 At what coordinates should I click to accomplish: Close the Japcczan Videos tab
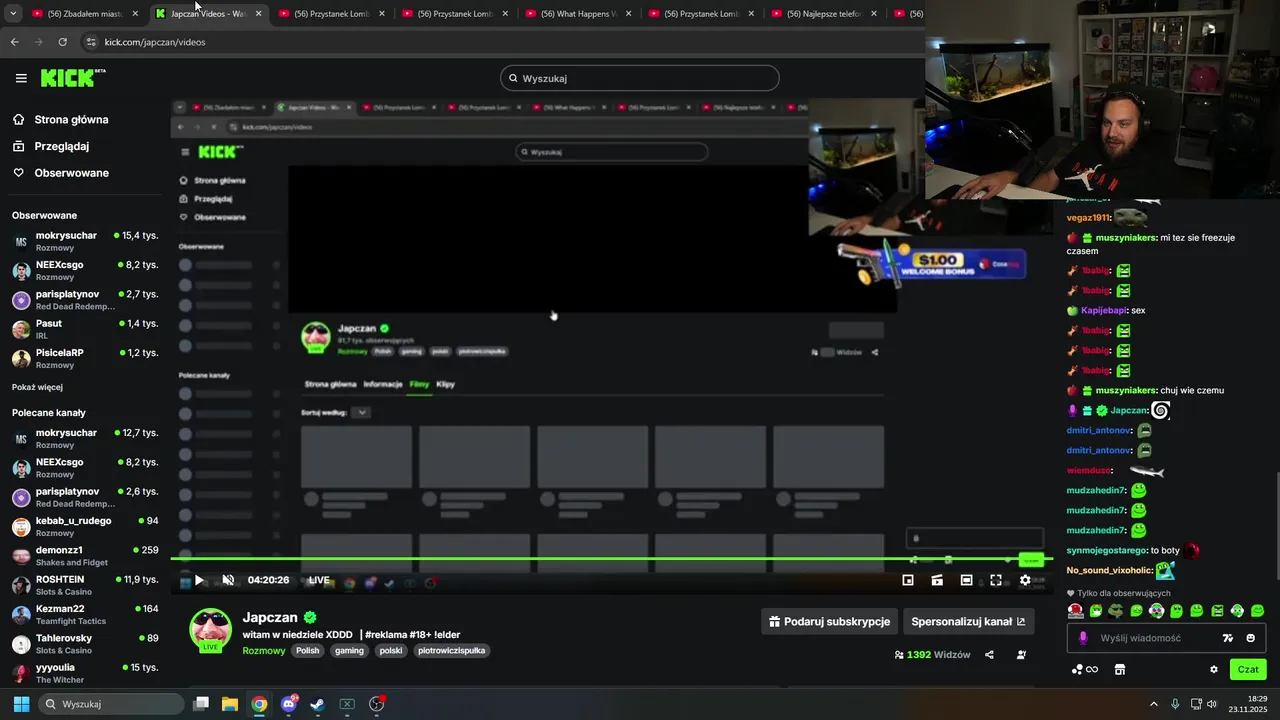[x=259, y=14]
